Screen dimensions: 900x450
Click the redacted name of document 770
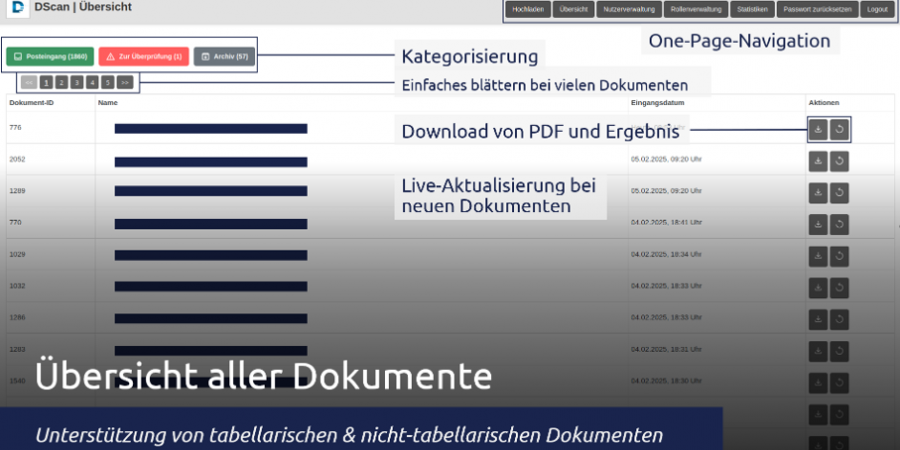coord(211,224)
